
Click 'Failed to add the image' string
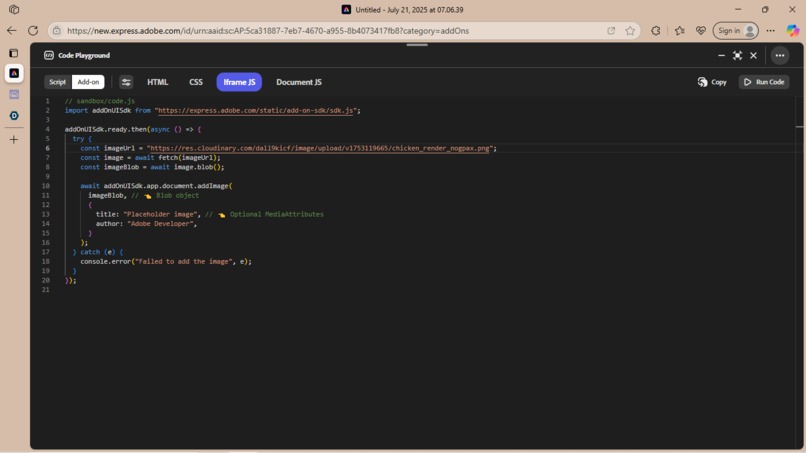182,261
